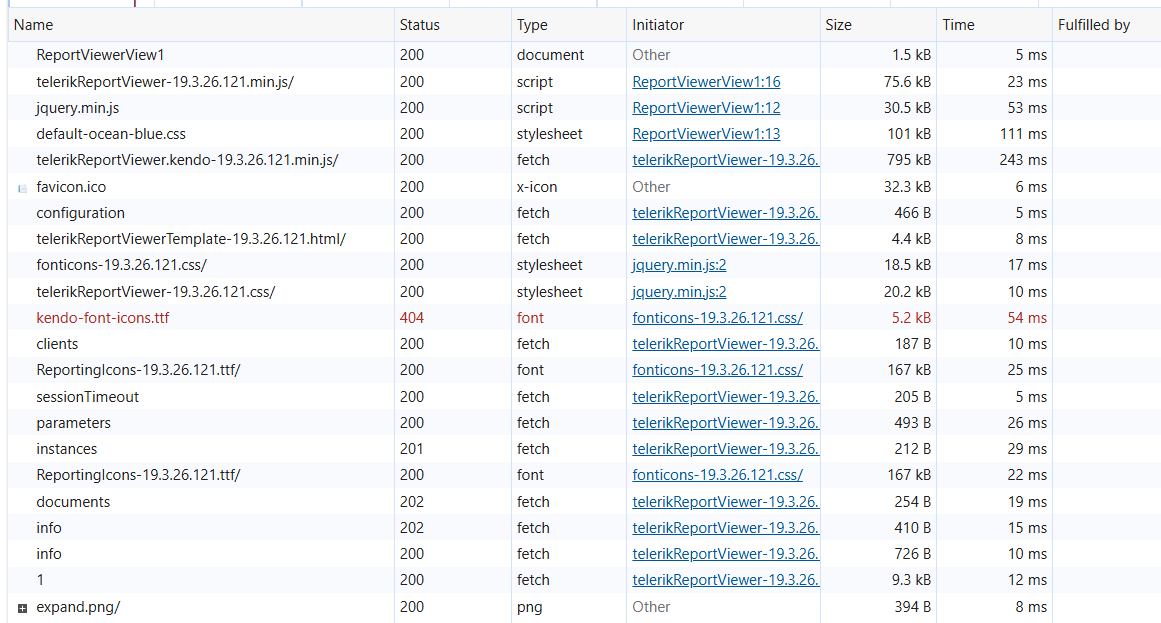Click the image icon beside expand.png/
This screenshot has height=623, width=1161.
click(22, 607)
